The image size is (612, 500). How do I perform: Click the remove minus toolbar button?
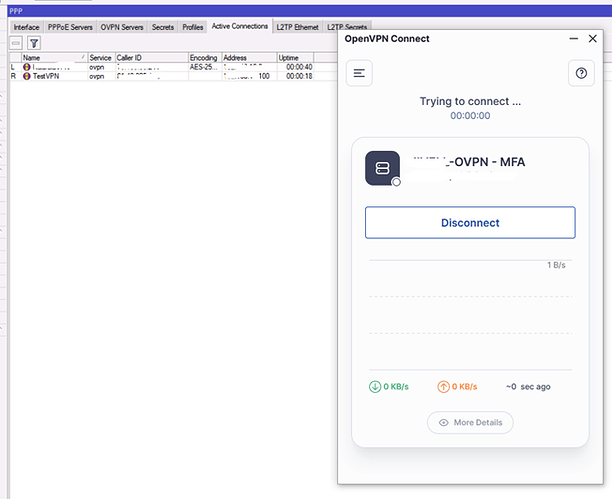click(x=16, y=43)
